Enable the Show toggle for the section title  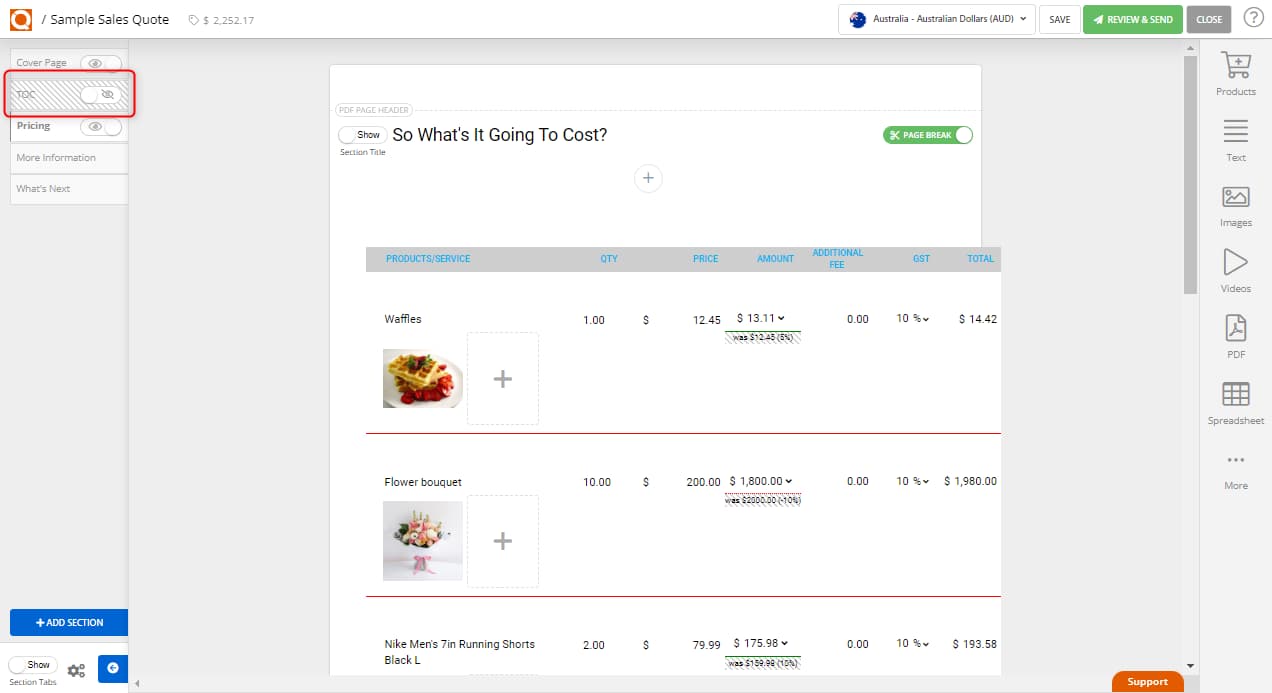[361, 134]
